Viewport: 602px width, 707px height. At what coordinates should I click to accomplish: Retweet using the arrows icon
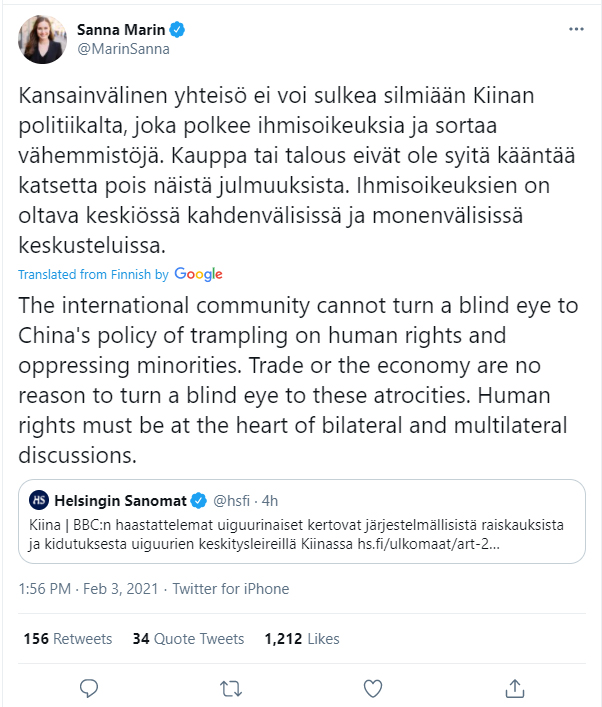click(x=231, y=688)
